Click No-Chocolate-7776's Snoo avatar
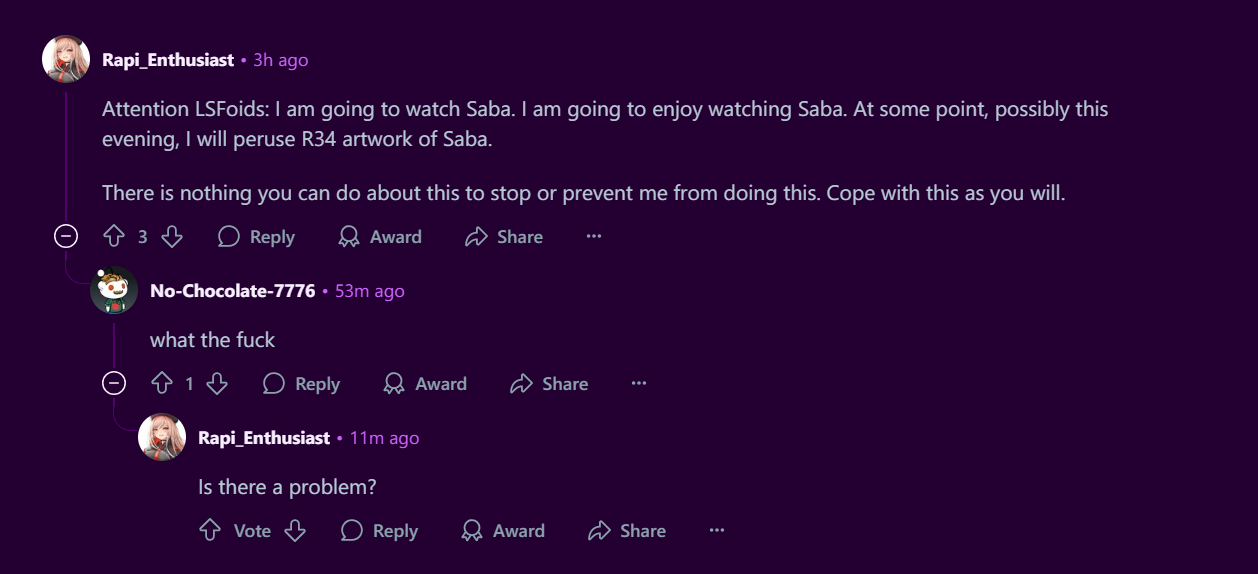1258x574 pixels. [x=114, y=291]
